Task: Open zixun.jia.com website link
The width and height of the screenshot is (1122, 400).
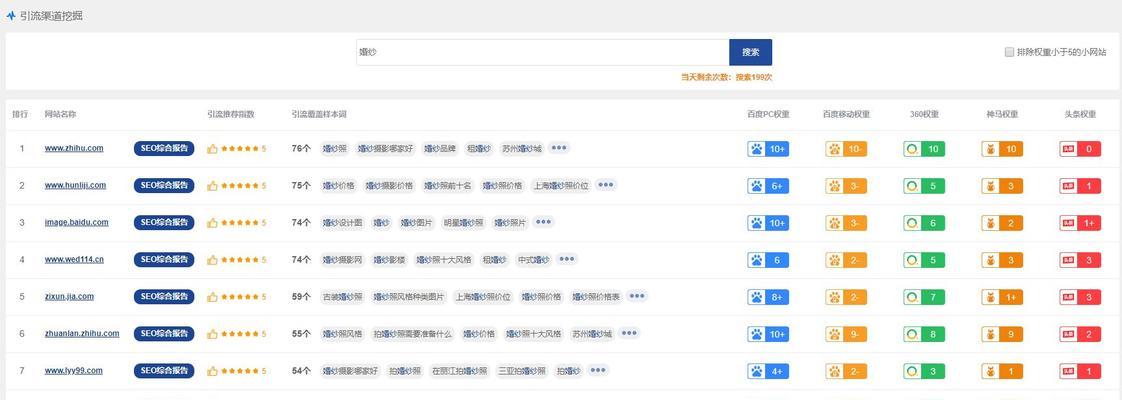Action: click(x=69, y=296)
